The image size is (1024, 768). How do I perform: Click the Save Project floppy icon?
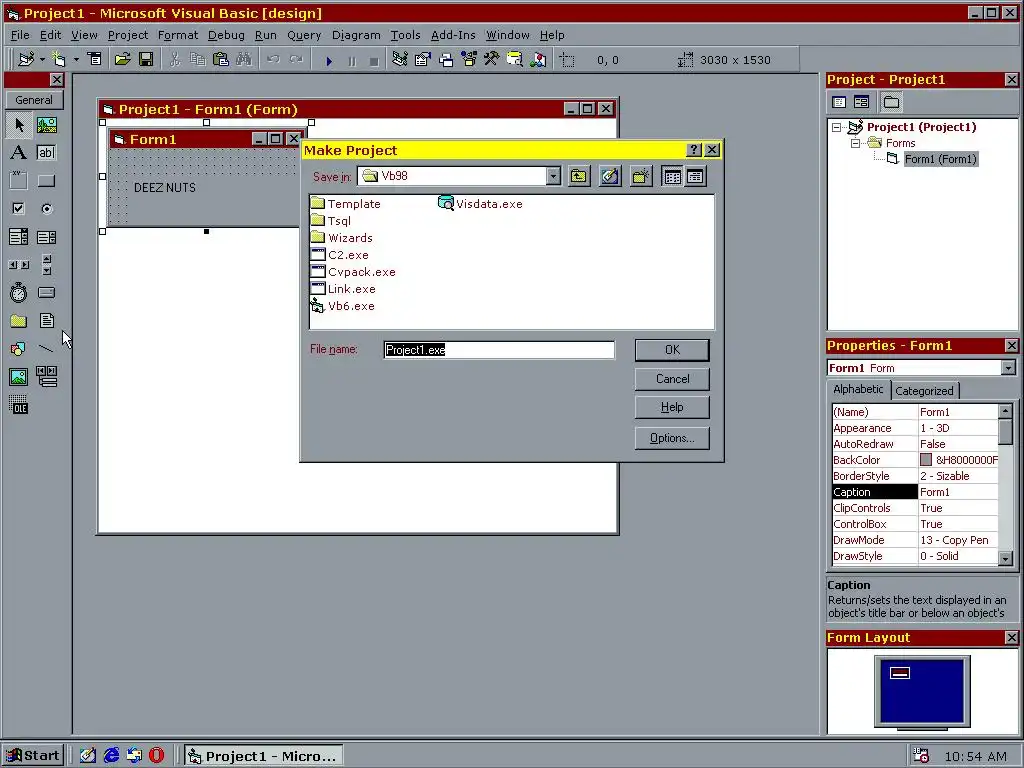click(146, 60)
